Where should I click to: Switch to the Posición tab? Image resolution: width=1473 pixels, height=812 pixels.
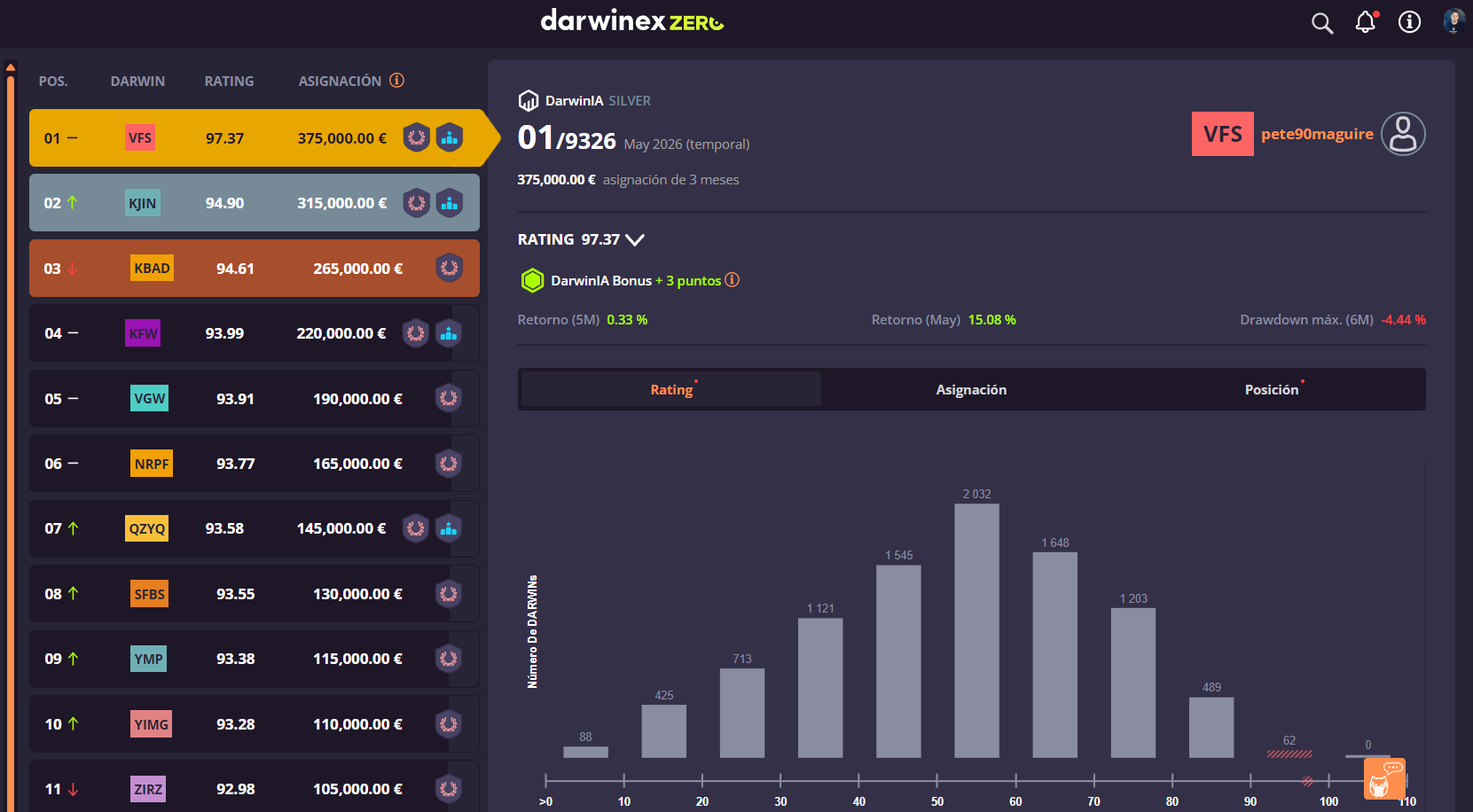point(1272,389)
